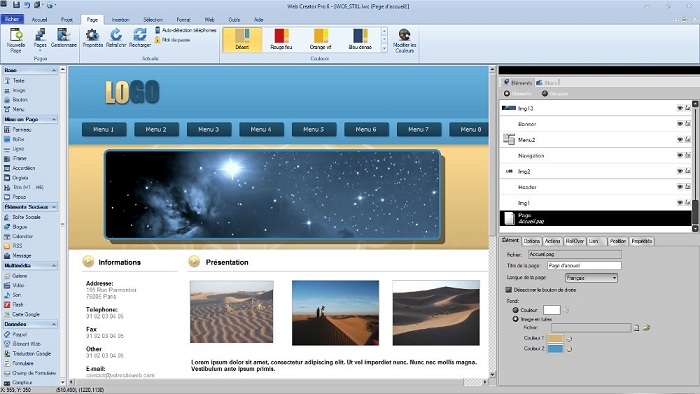Switch to the Format ribbon tab

coord(183,20)
